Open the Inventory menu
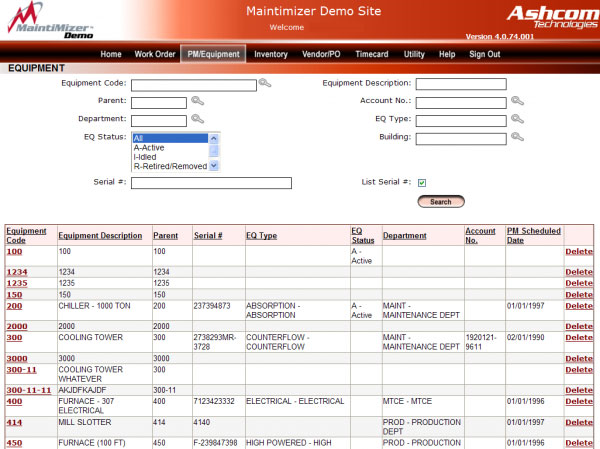600x449 pixels. pos(271,54)
